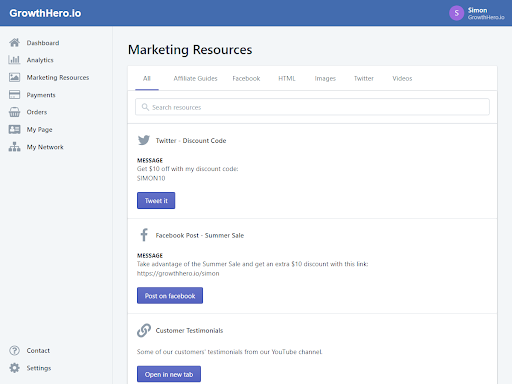Click the Twitter bird icon
This screenshot has width=512, height=384.
pos(144,140)
